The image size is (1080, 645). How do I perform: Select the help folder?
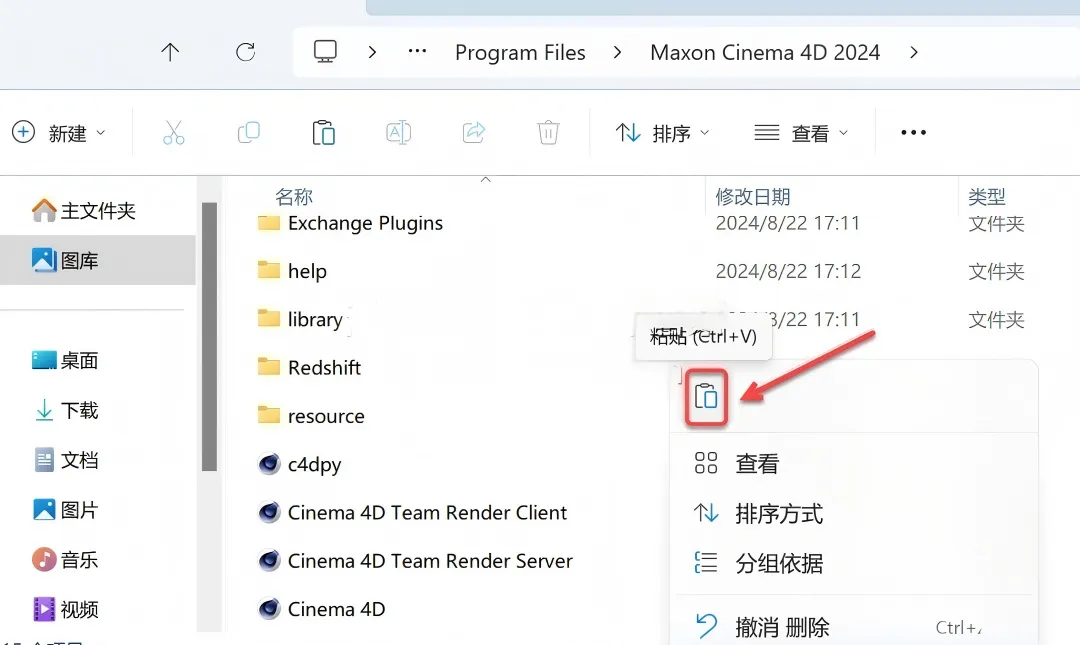pyautogui.click(x=307, y=272)
